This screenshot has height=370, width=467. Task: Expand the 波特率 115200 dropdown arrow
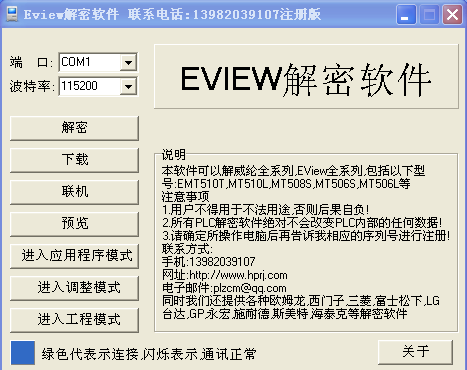(128, 87)
